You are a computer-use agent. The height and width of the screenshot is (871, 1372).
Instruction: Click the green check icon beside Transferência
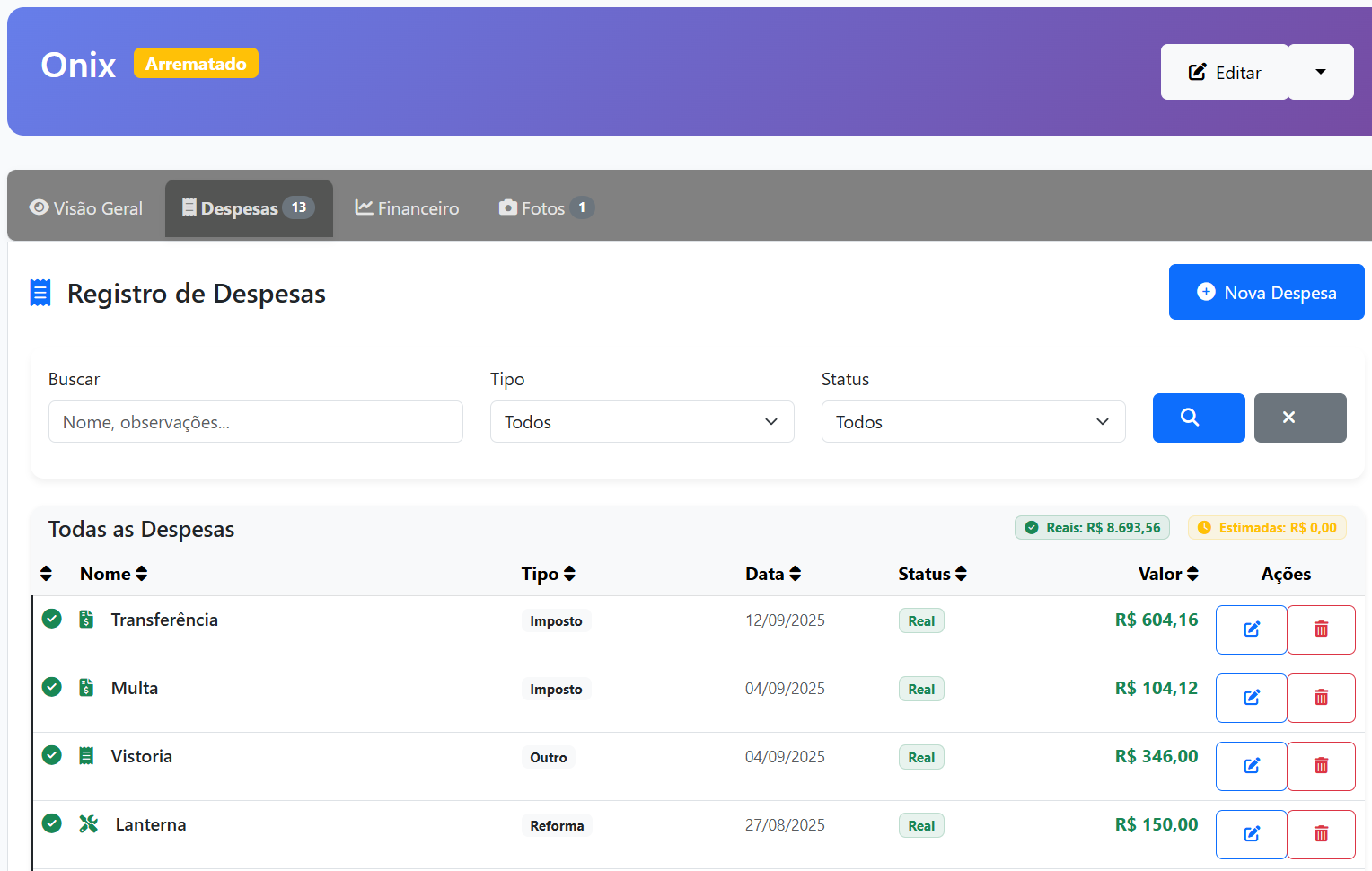(x=52, y=619)
